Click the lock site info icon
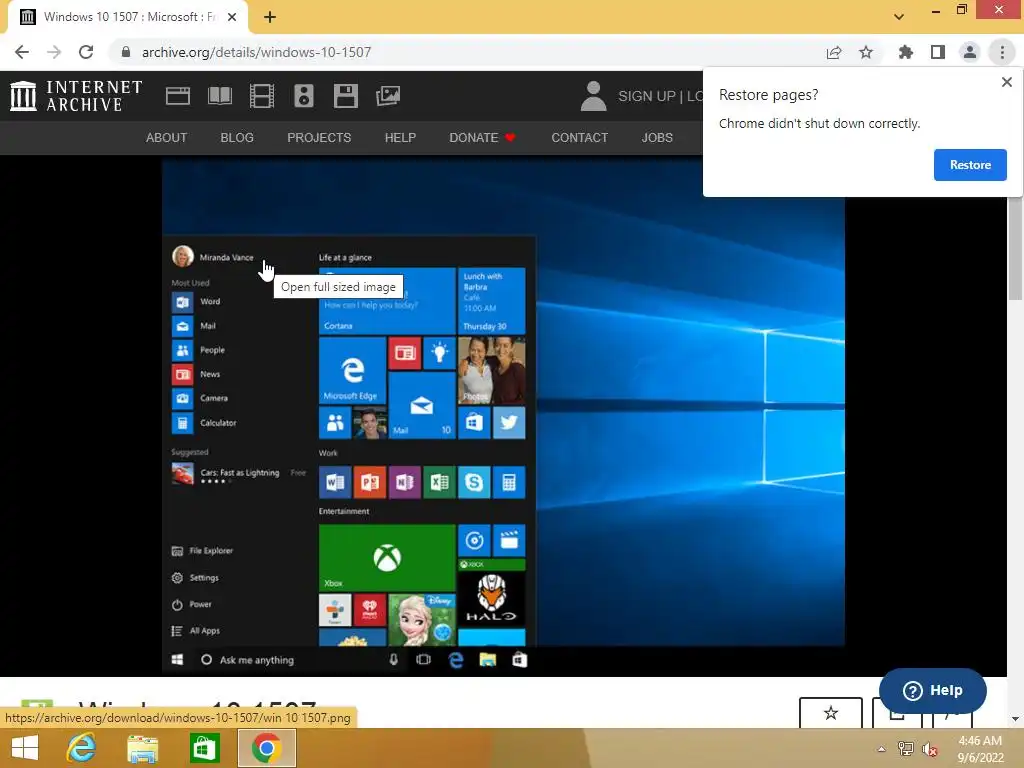The image size is (1024, 768). point(126,52)
